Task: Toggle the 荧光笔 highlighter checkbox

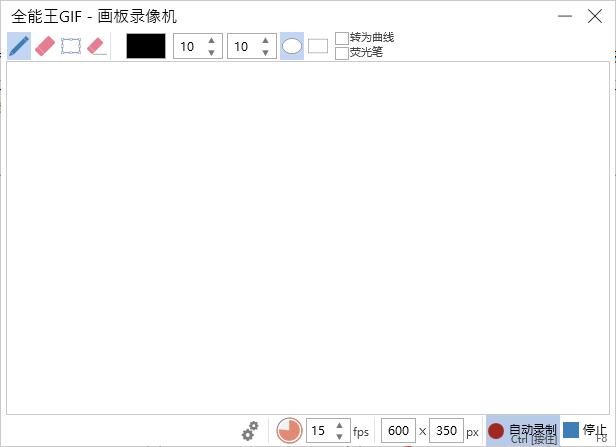Action: coord(342,53)
